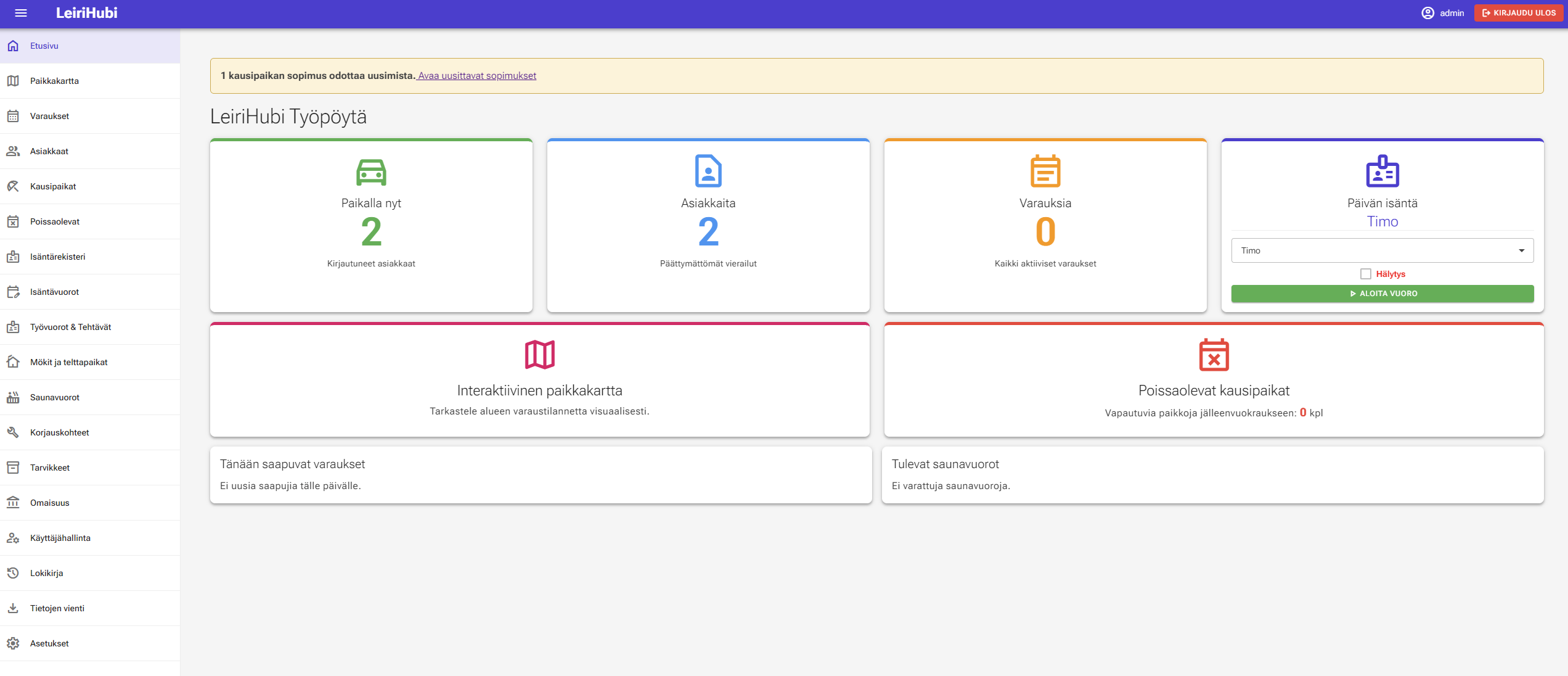
Task: Click the Kirjaudu ulos button
Action: [1518, 13]
